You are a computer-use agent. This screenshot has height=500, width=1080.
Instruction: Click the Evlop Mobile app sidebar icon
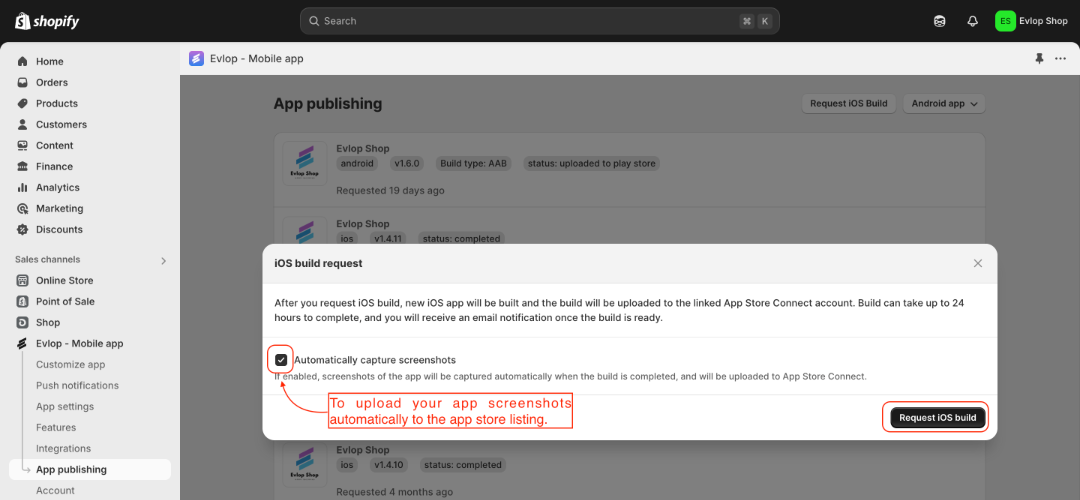(23, 344)
